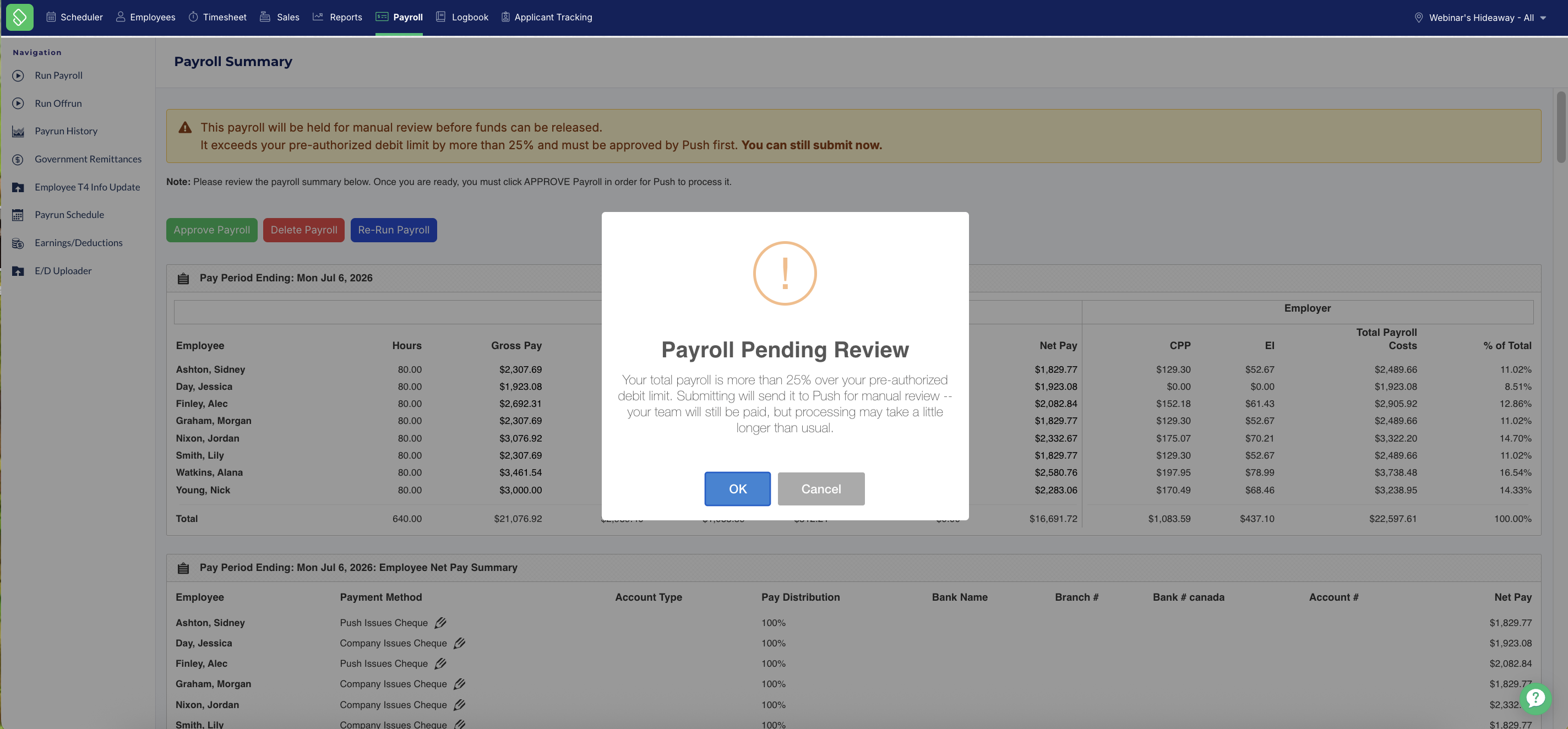Click the Payment Method column header

[381, 597]
